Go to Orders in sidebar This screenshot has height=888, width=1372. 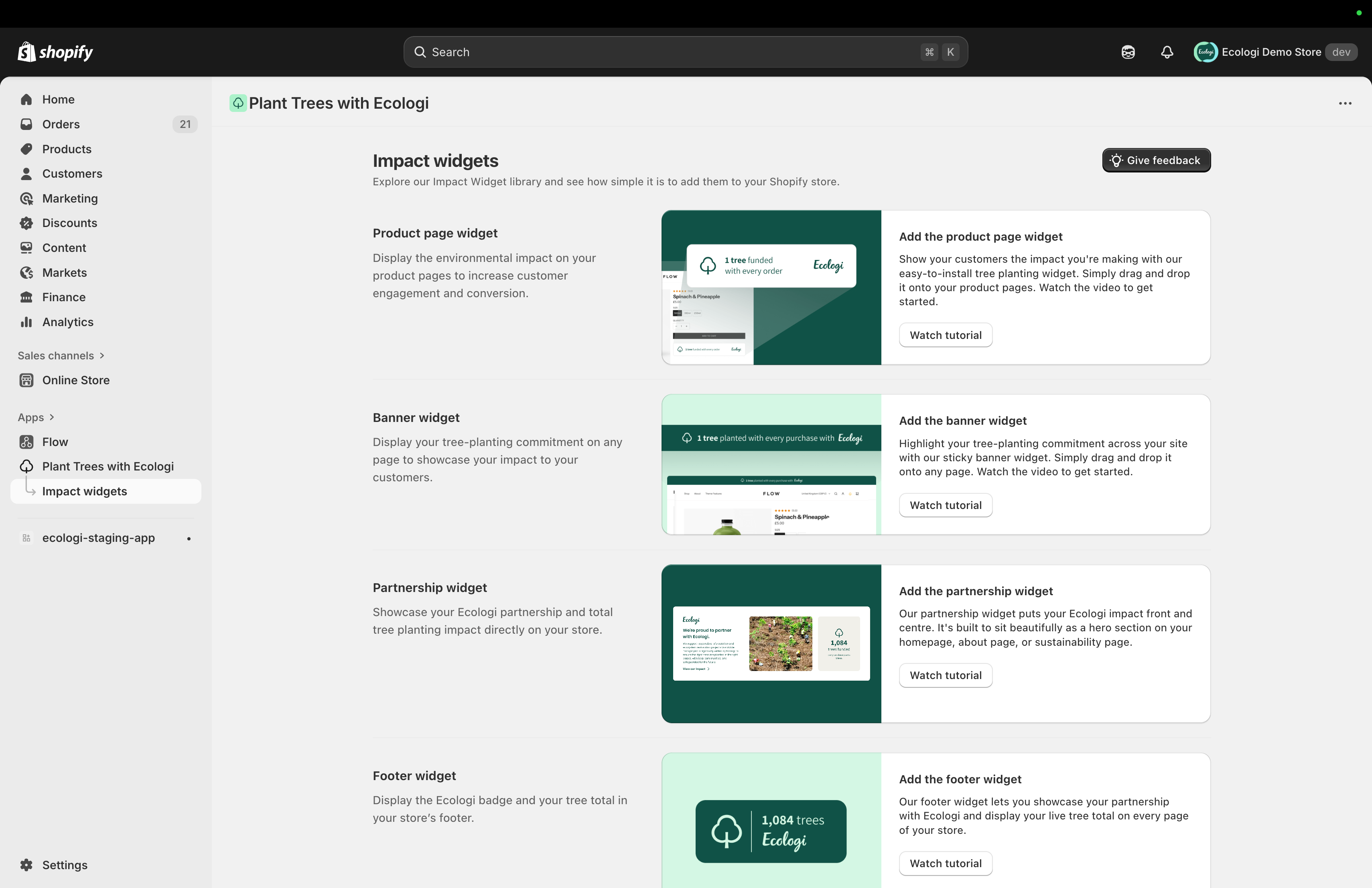coord(61,124)
